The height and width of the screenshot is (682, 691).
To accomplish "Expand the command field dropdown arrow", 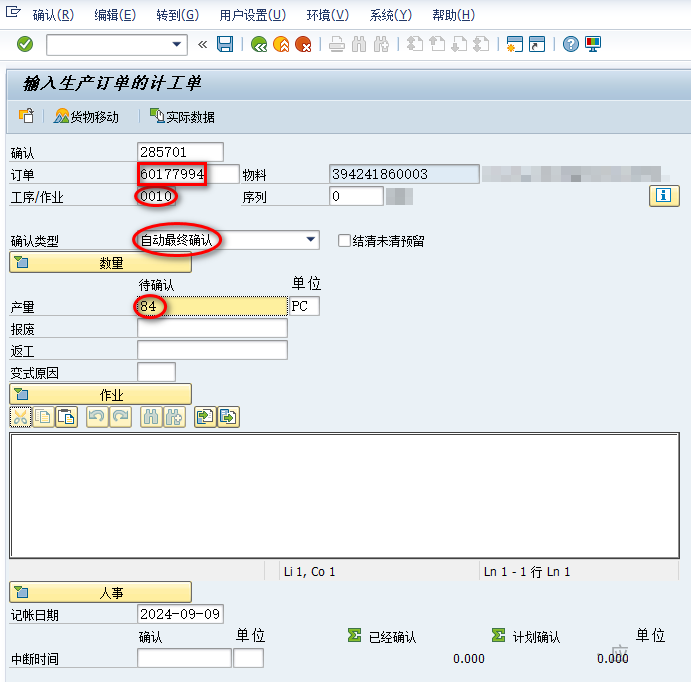I will tap(178, 44).
